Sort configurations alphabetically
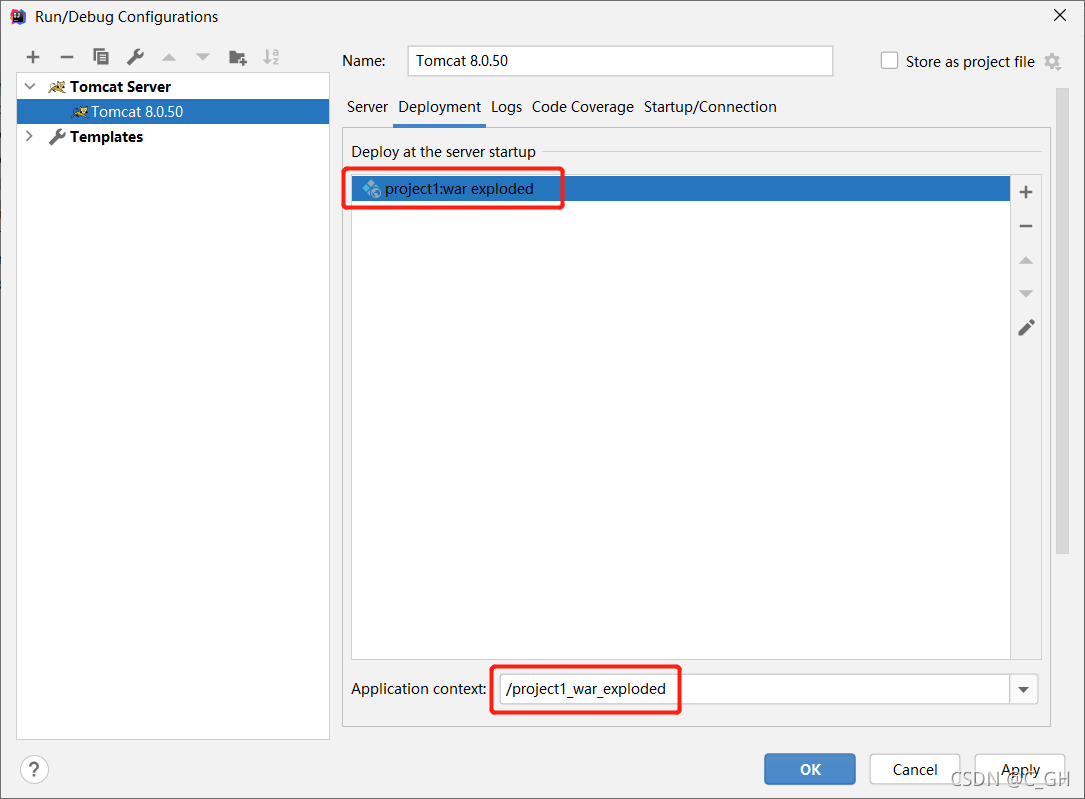The width and height of the screenshot is (1085, 799). 271,57
